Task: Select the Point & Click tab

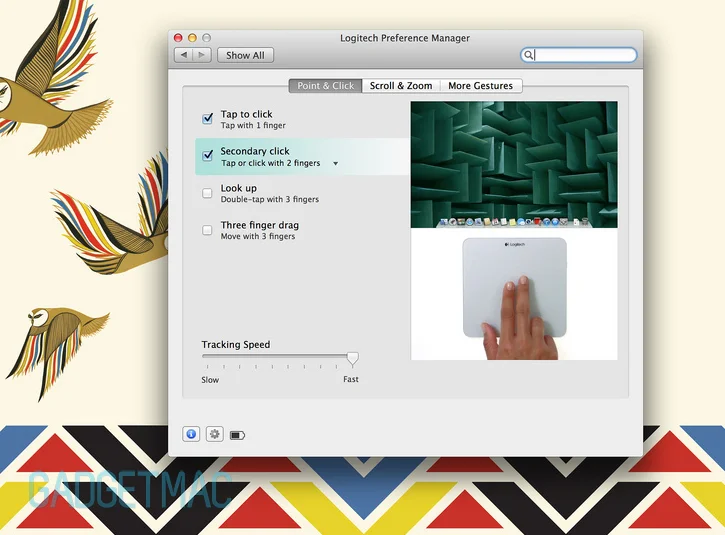Action: (326, 86)
